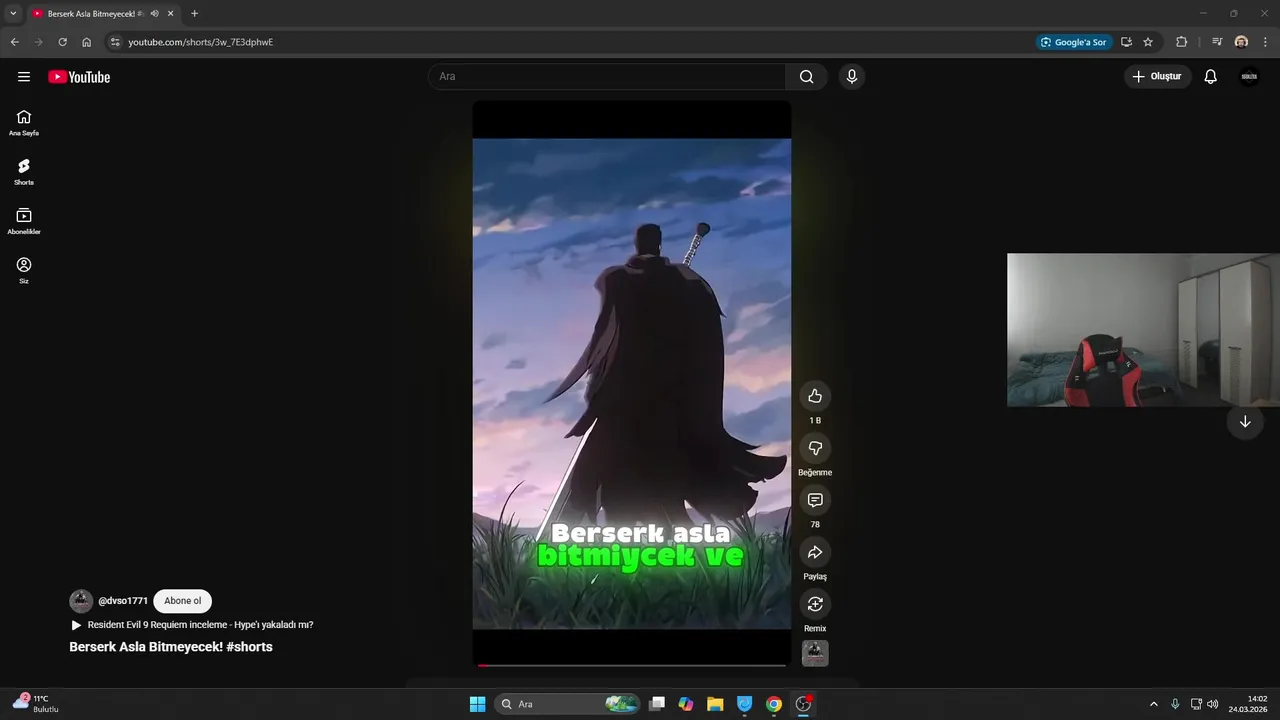This screenshot has height=720, width=1280.
Task: Select the Berserk Asla Bitmeyecek tab
Action: click(95, 14)
